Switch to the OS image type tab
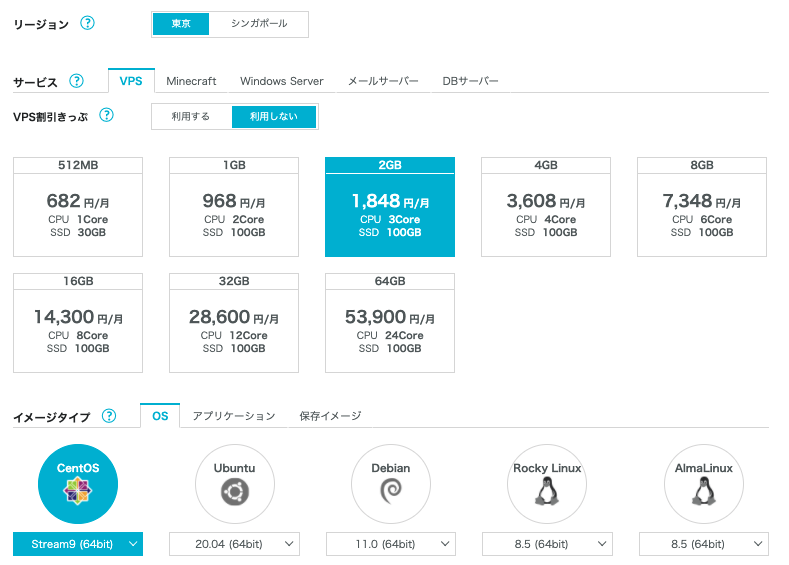The image size is (789, 565). [x=160, y=416]
